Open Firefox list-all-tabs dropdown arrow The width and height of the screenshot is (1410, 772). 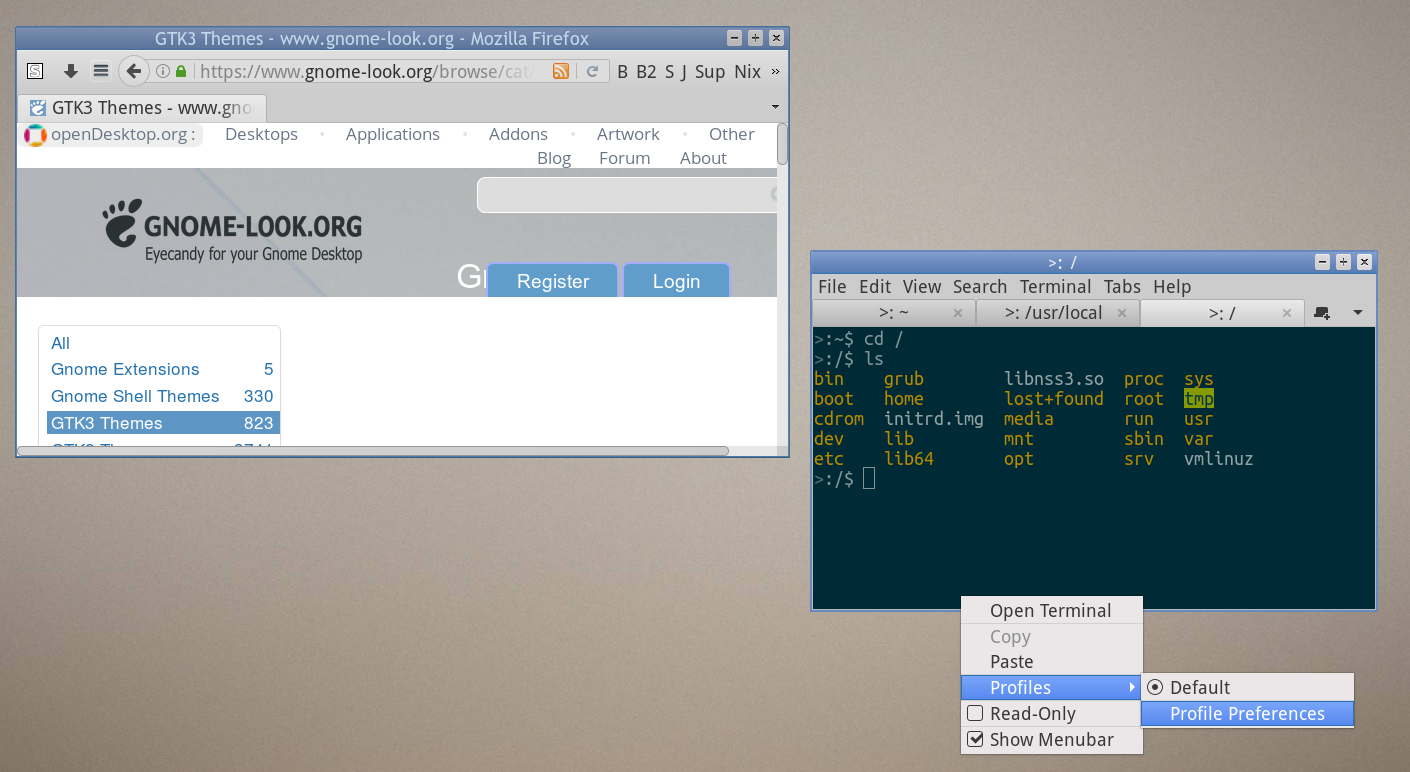pyautogui.click(x=776, y=107)
